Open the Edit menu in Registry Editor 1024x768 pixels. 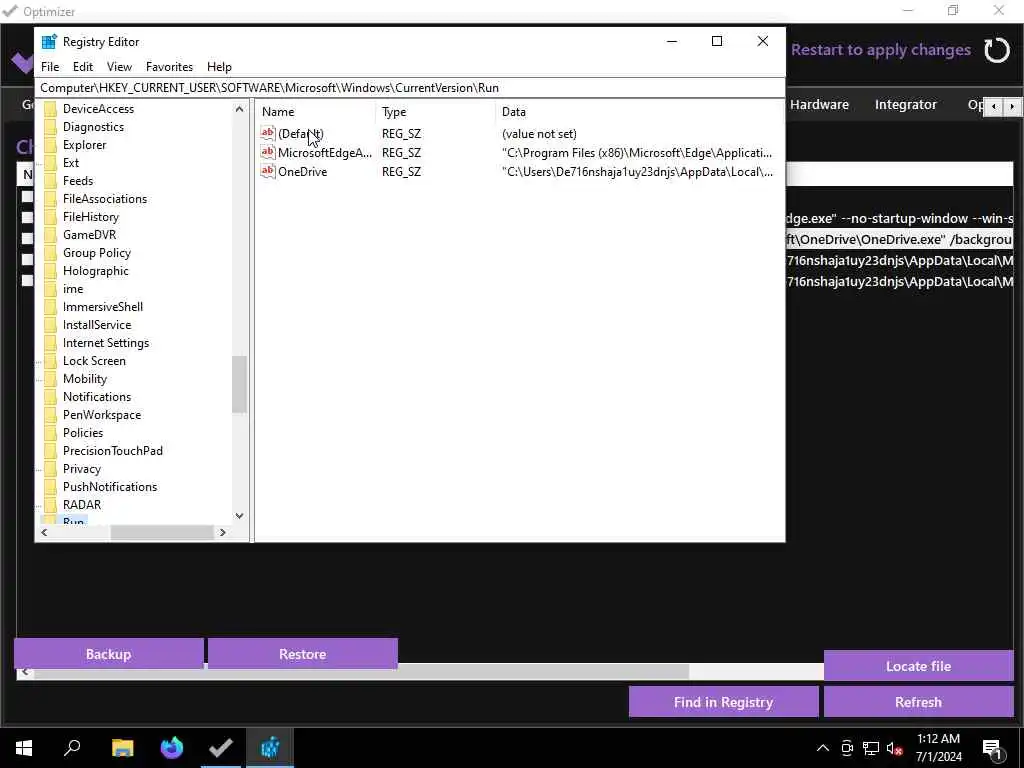pyautogui.click(x=83, y=67)
